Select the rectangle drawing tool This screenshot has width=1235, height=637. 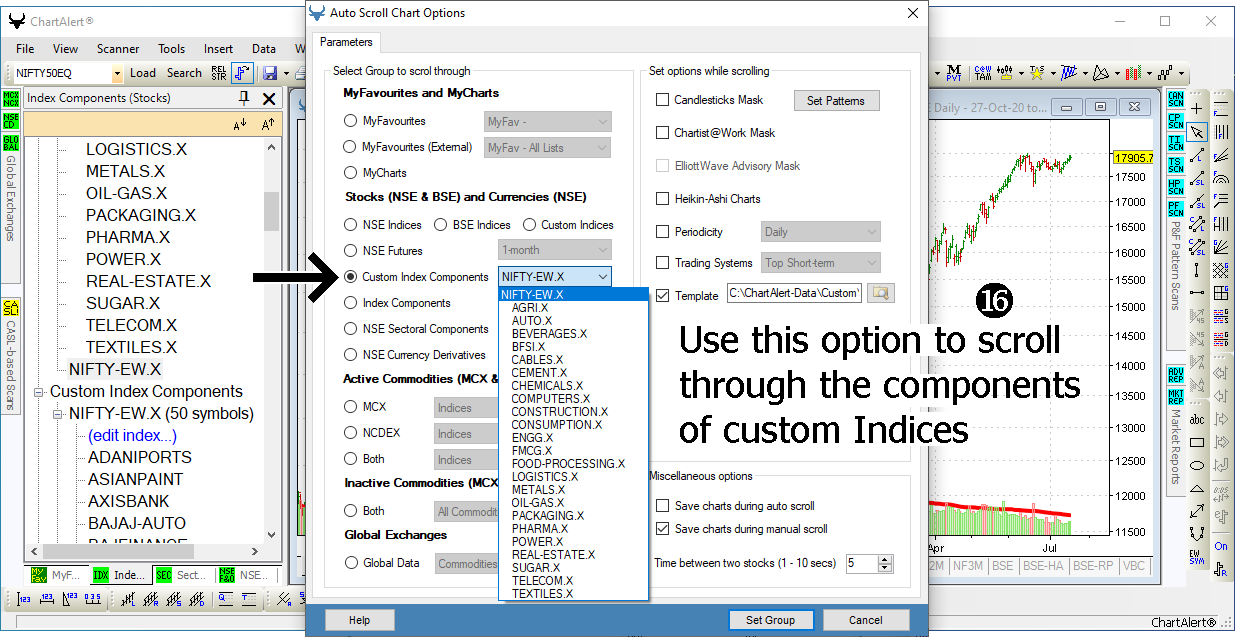pos(1198,443)
